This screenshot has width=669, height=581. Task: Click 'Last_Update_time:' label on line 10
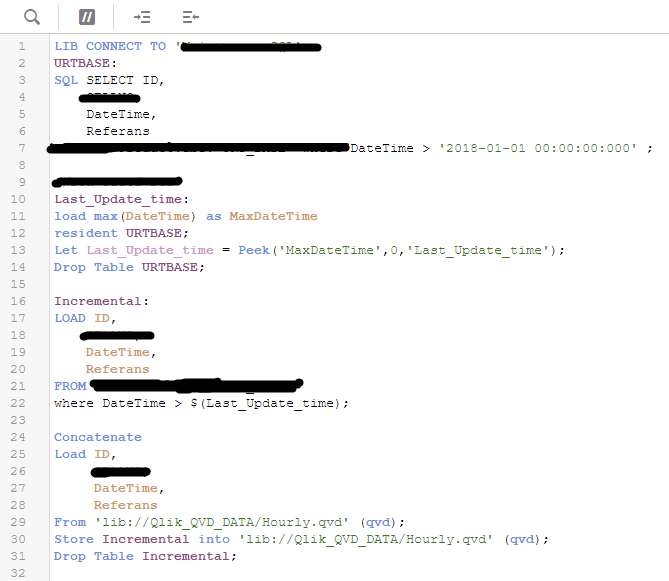[x=121, y=199]
